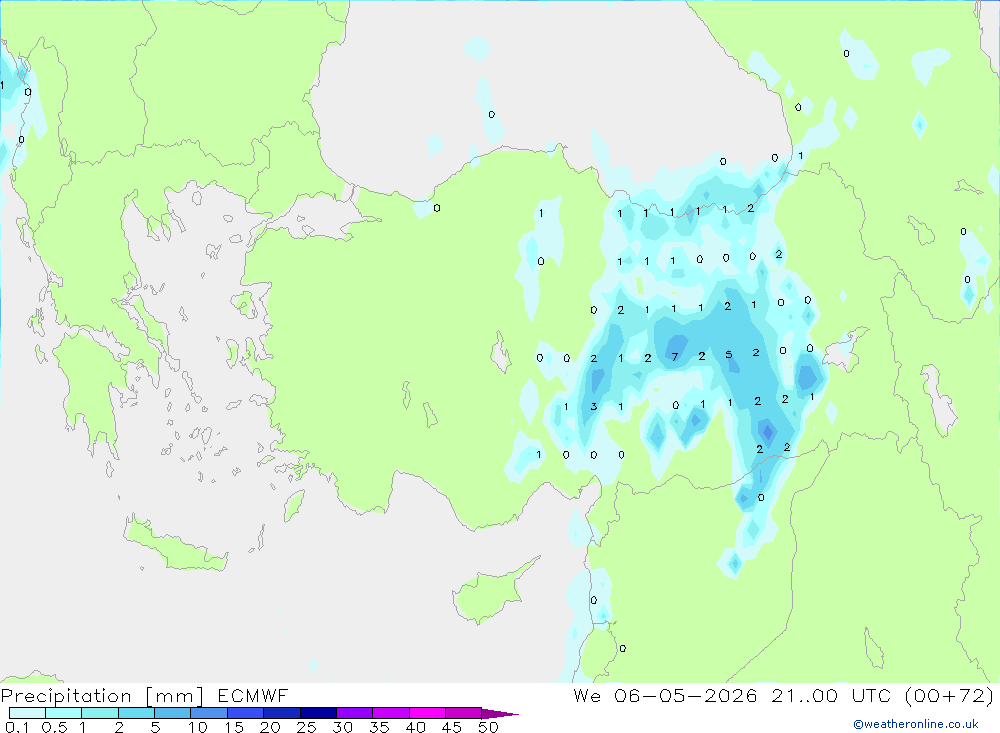This screenshot has width=1000, height=733.
Task: Click the purple arrow end of the legend
Action: point(500,713)
